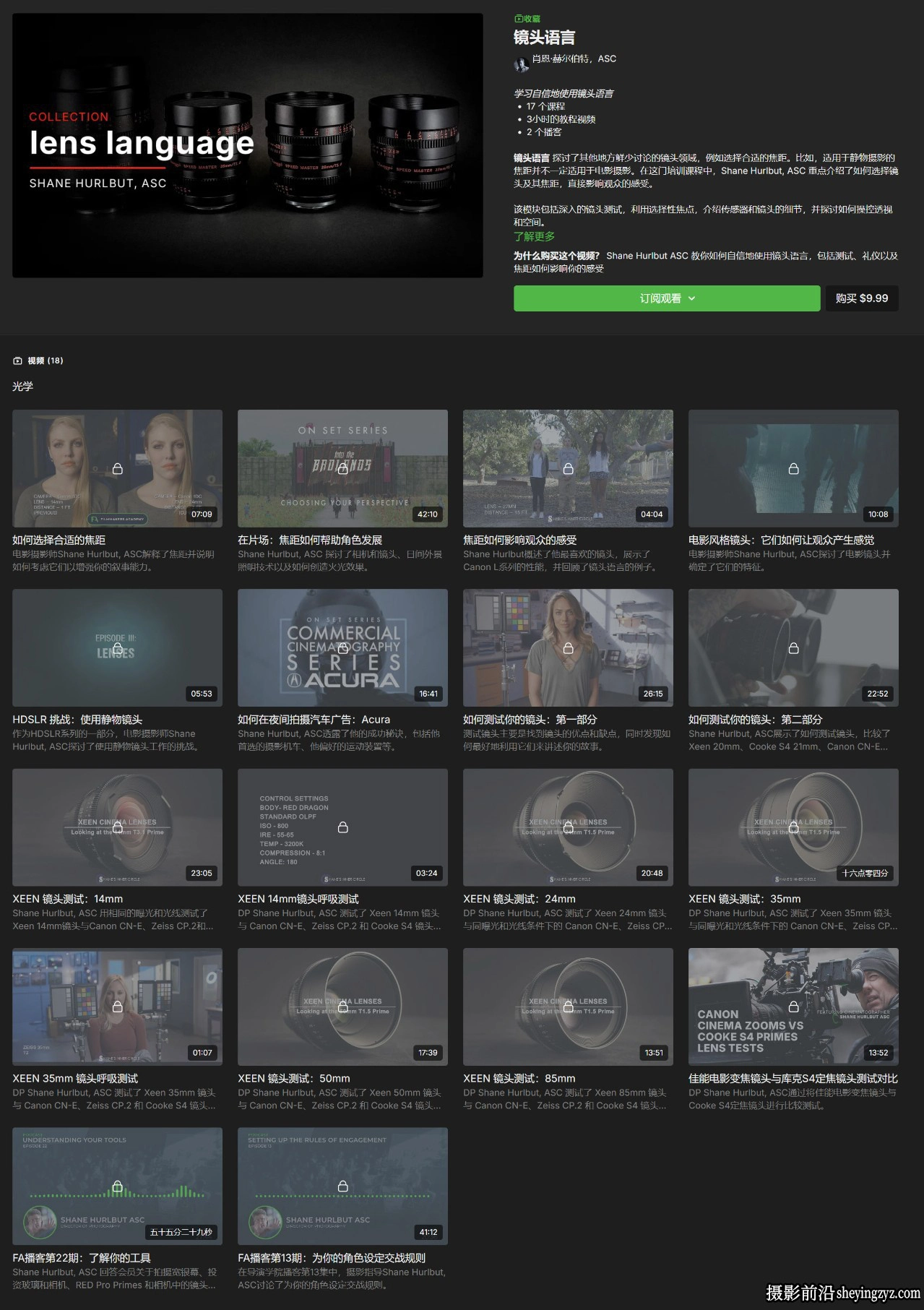924x1310 pixels.
Task: Open title FA播客第13期：为你的角色设定交战规则
Action: pos(332,1258)
